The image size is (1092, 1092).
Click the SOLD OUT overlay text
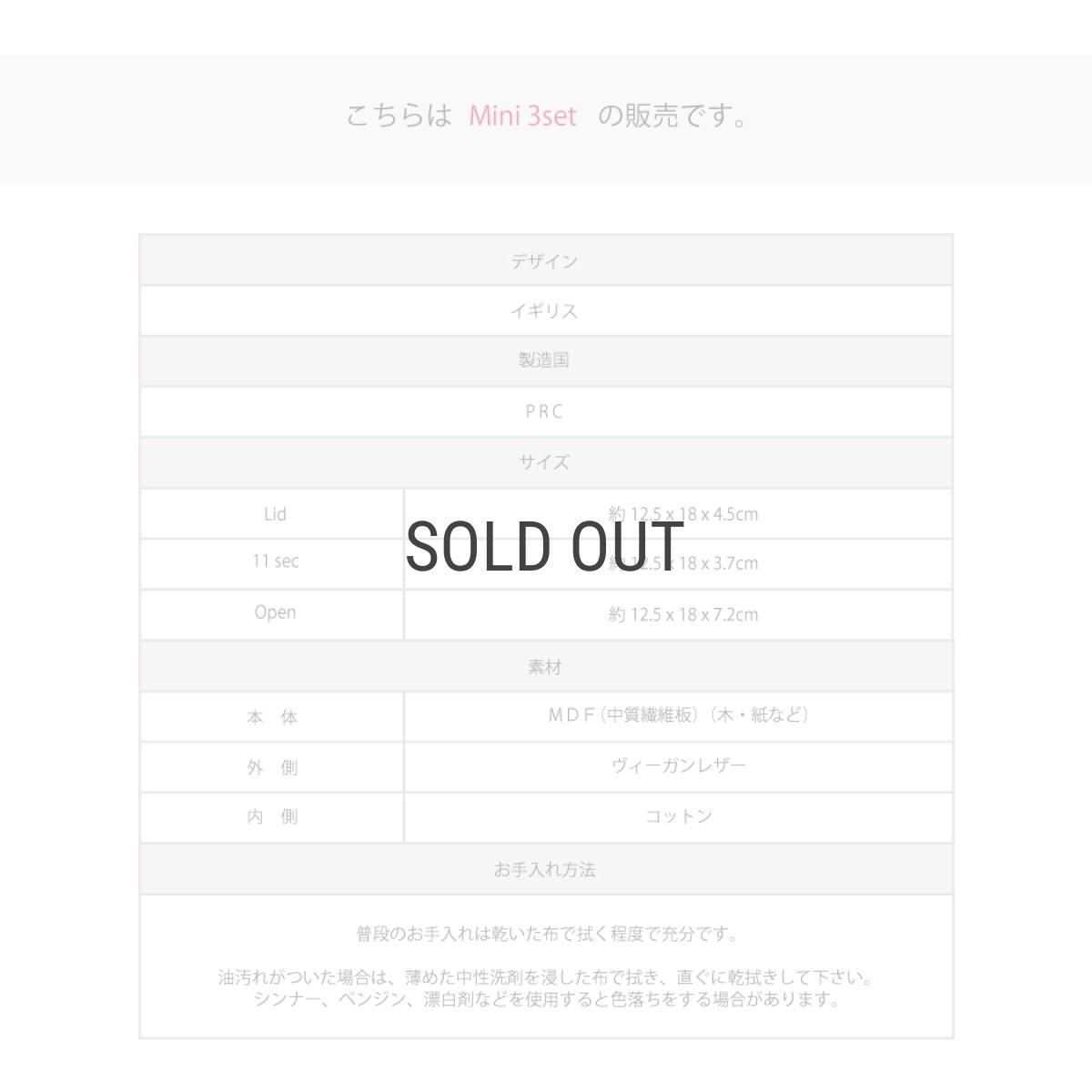tap(544, 546)
